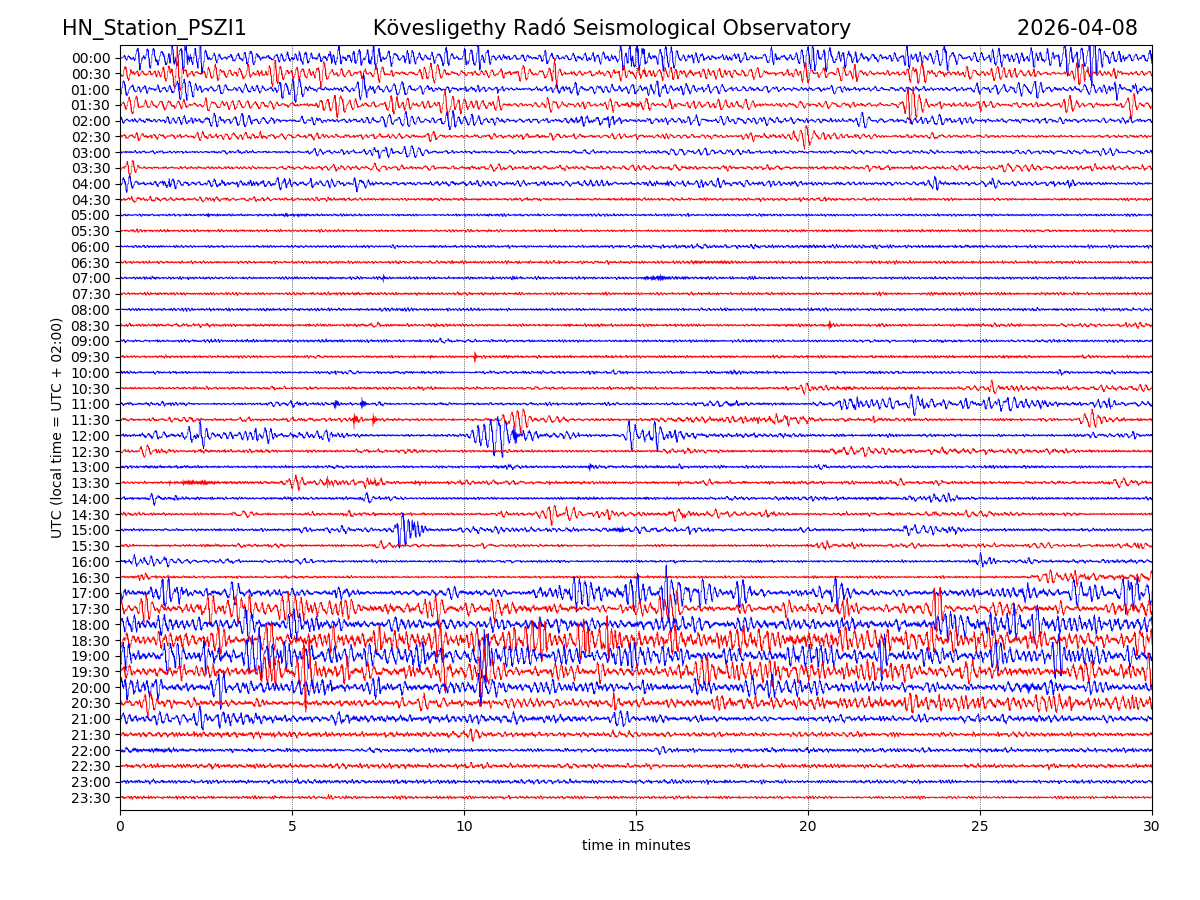Screen dimensions: 1200x900
Task: Click the 23:30 row time label
Action: coord(91,798)
